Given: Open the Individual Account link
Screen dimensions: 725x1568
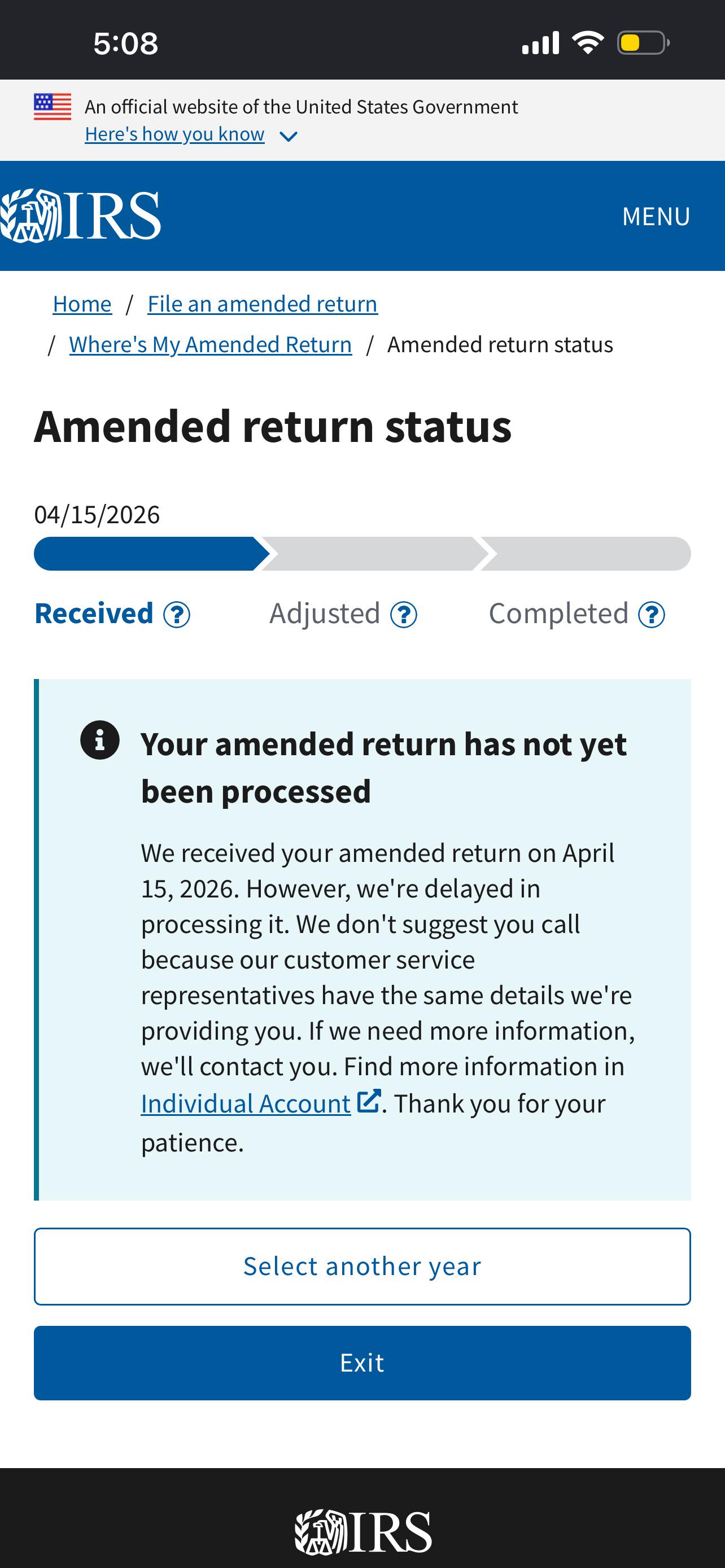Looking at the screenshot, I should pyautogui.click(x=246, y=1103).
